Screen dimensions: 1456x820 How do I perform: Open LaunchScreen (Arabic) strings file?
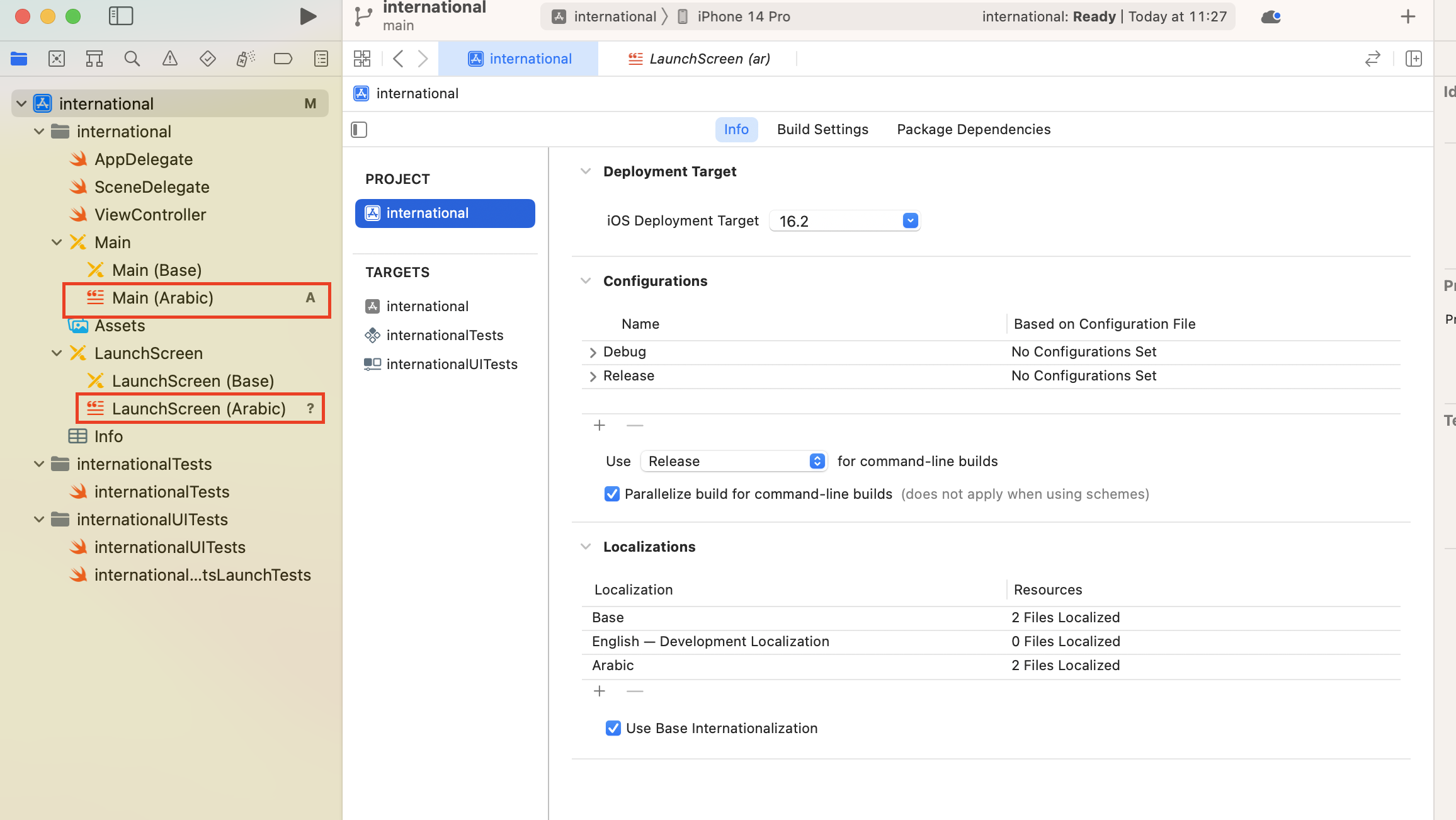coord(200,408)
